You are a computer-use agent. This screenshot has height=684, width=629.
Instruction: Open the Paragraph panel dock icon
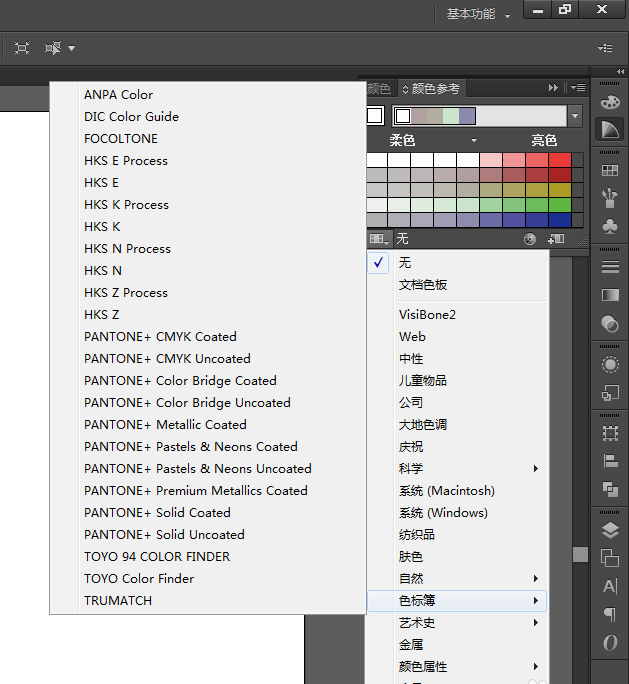coord(610,615)
